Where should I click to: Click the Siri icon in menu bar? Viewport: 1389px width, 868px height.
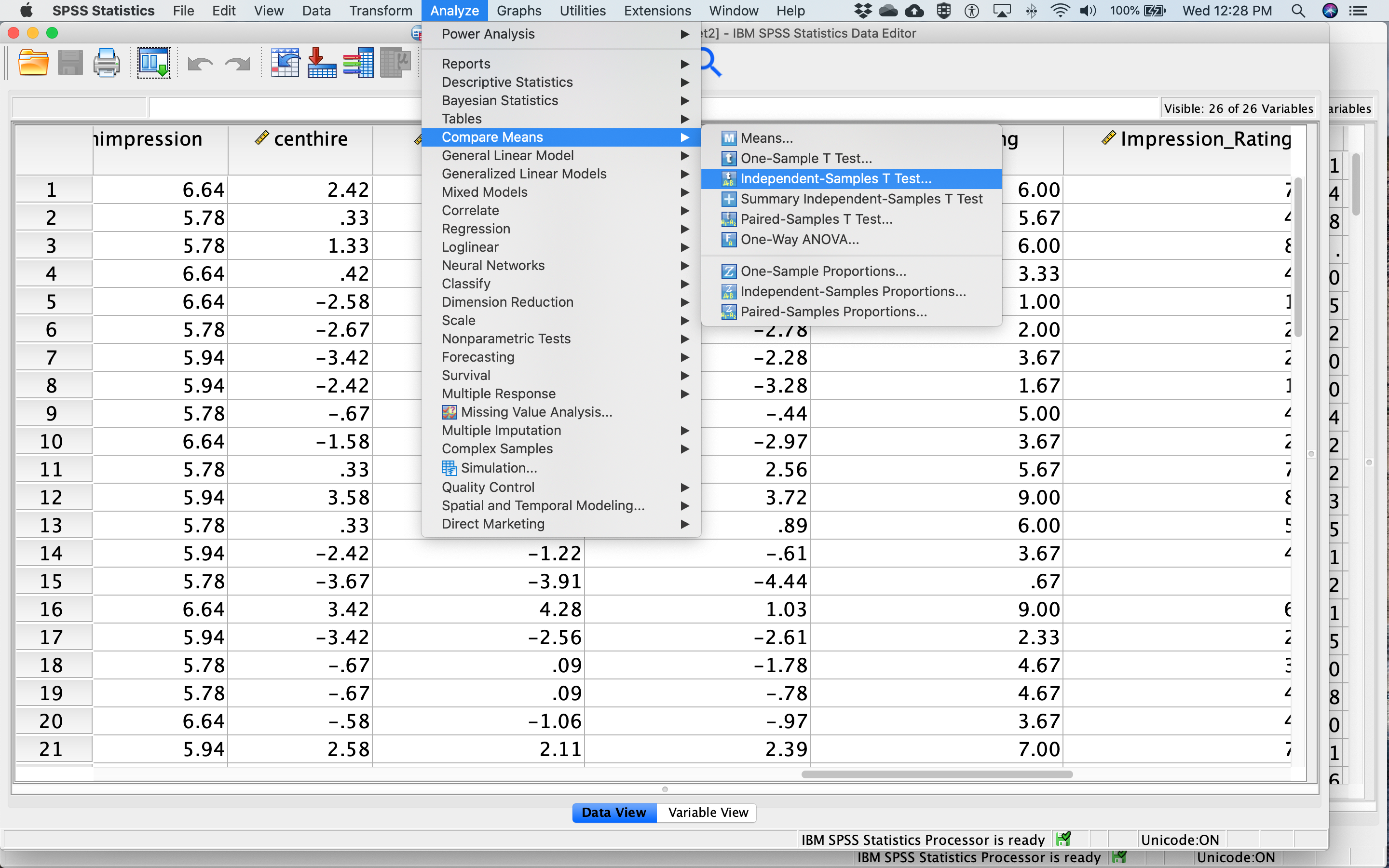pos(1330,11)
